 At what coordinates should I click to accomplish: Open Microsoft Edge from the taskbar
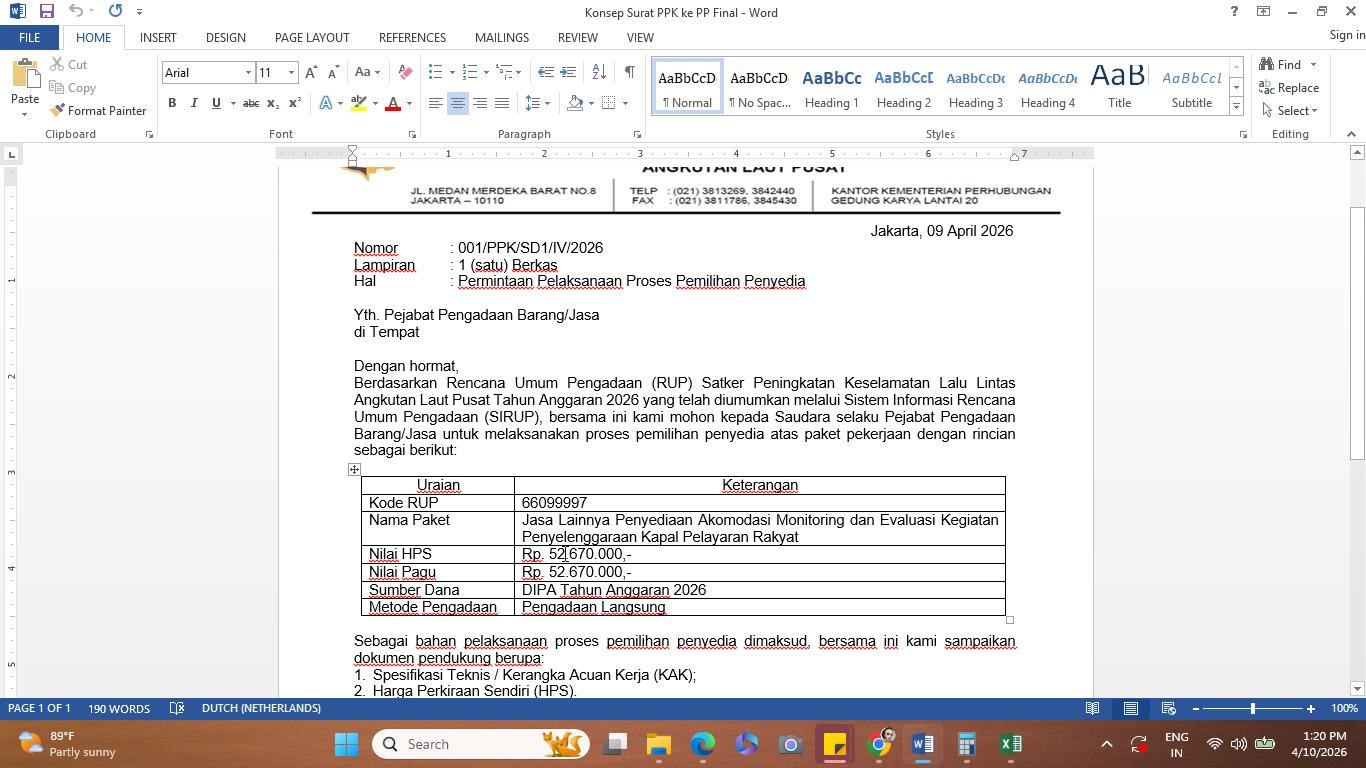click(x=703, y=744)
